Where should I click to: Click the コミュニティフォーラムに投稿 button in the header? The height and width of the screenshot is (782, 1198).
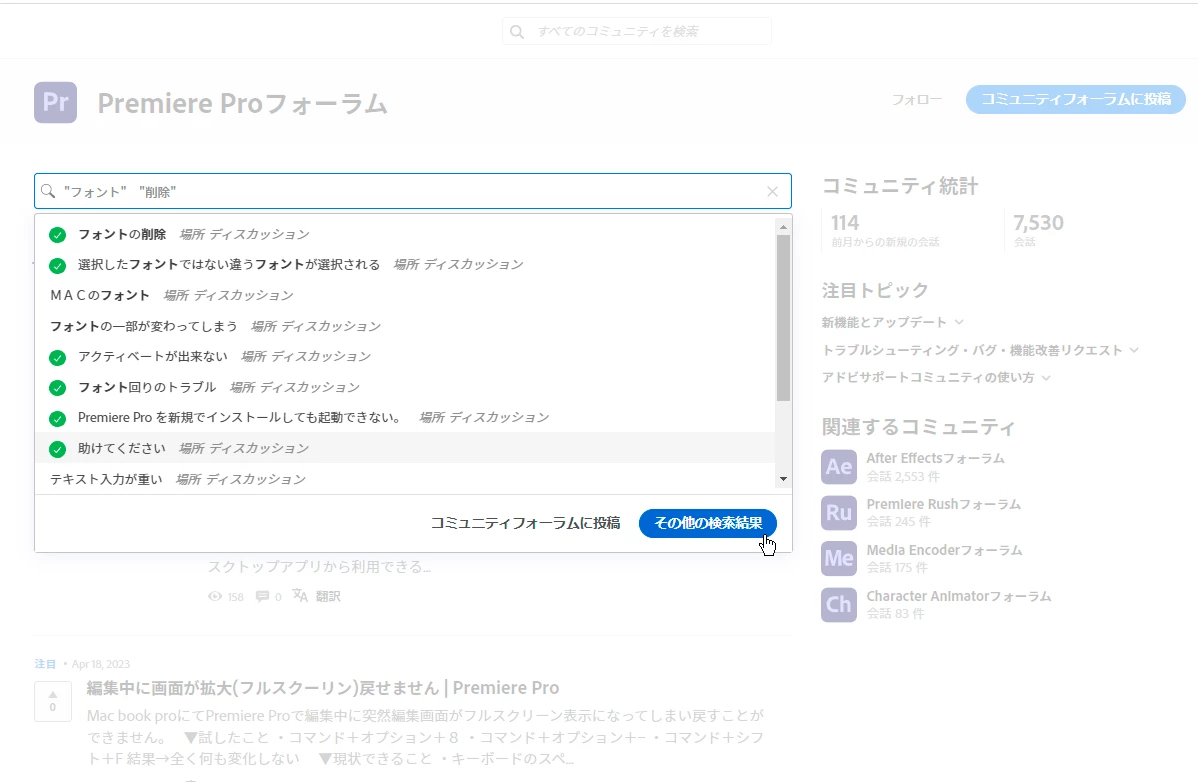[1076, 99]
